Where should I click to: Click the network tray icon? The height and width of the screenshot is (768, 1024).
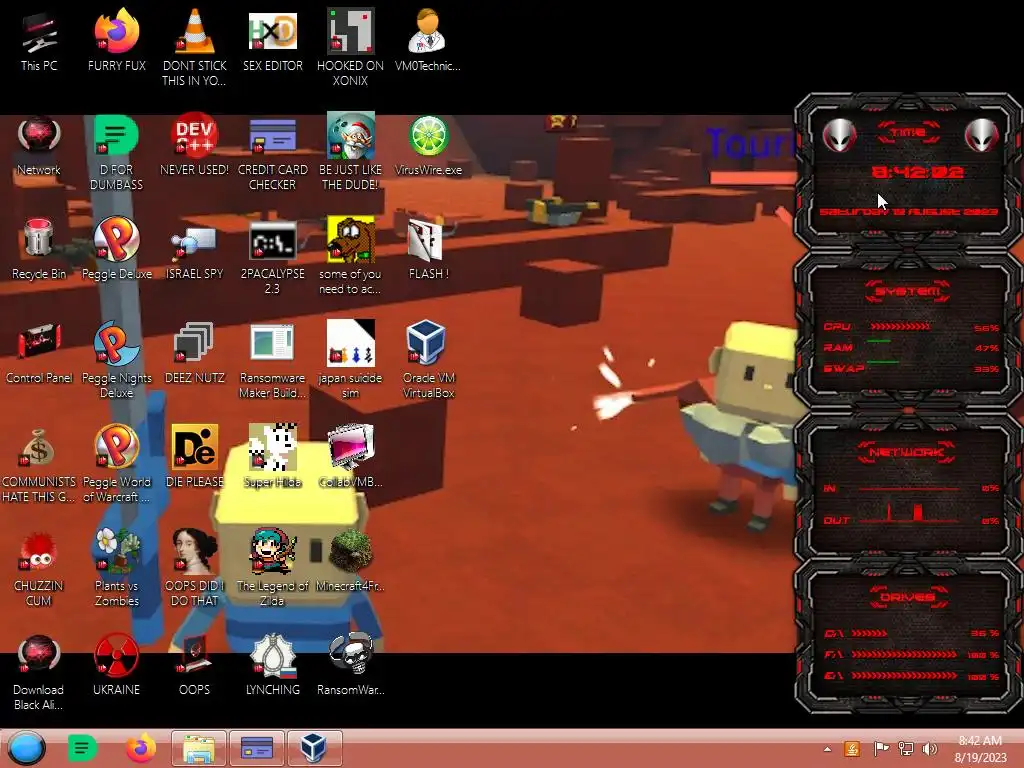coord(906,749)
